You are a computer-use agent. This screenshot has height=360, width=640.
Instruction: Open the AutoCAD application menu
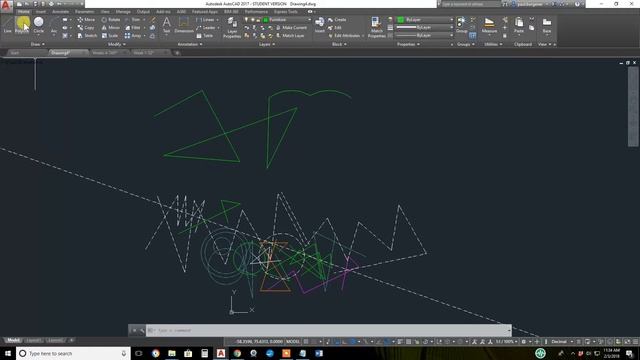pyautogui.click(x=6, y=5)
